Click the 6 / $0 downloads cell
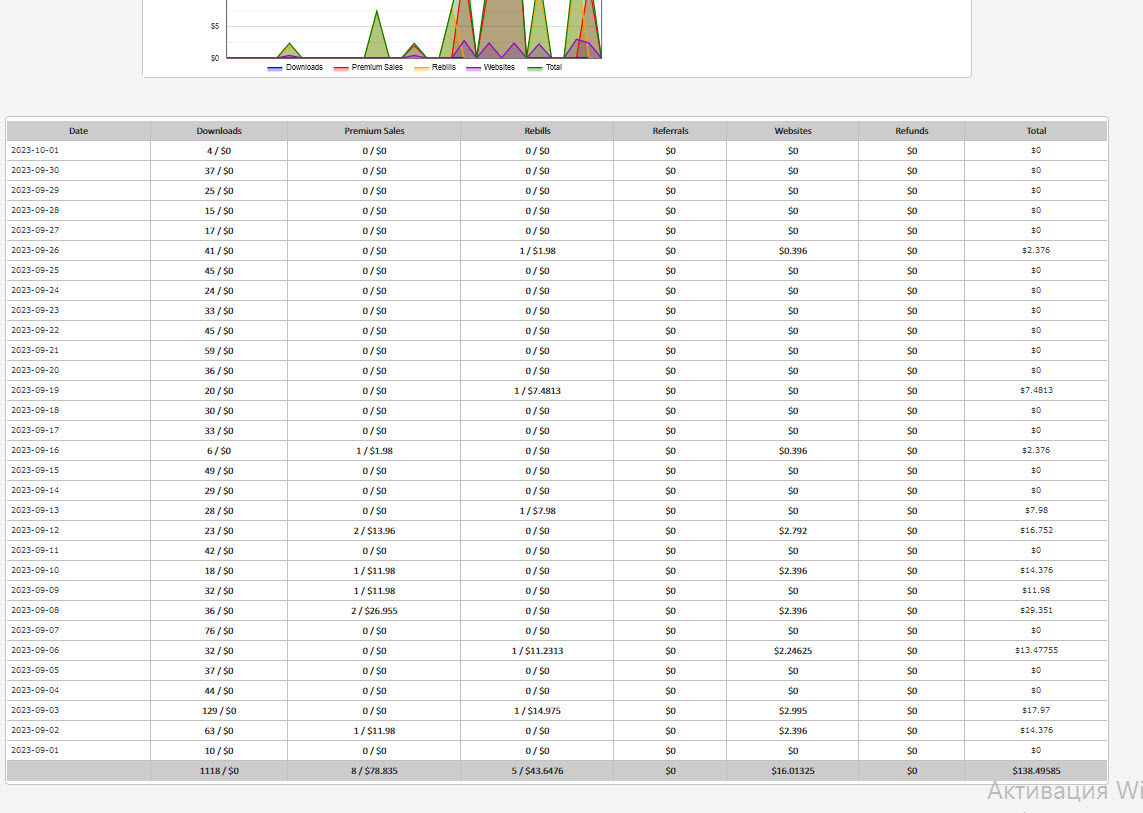The image size is (1143, 813). [x=219, y=451]
